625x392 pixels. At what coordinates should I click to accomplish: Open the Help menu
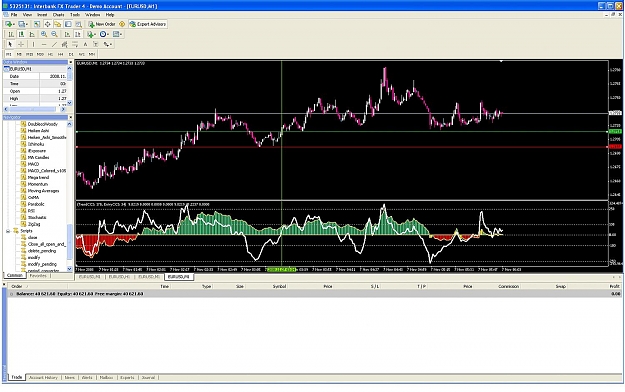pos(110,15)
